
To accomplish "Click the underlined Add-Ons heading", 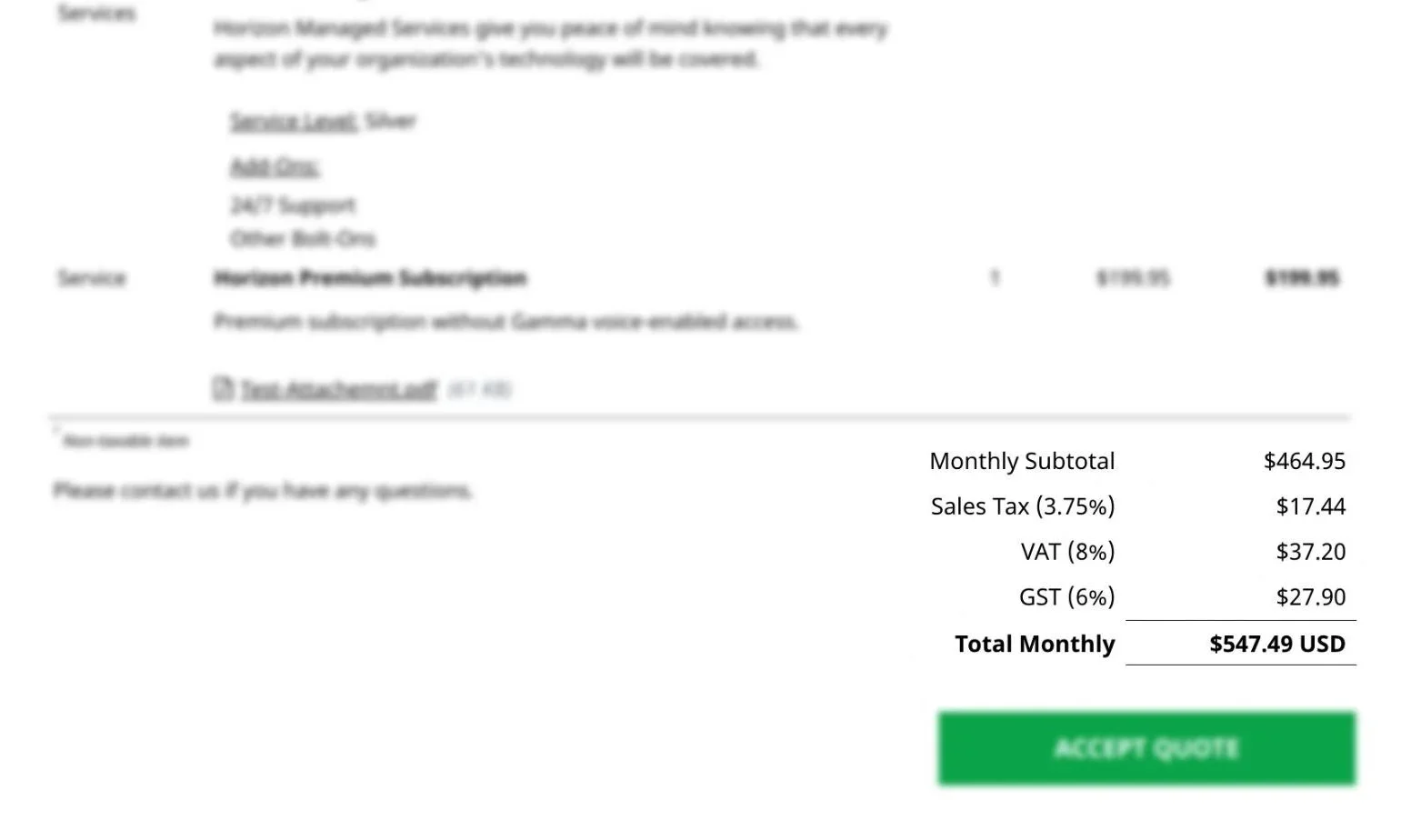I will tap(275, 166).
